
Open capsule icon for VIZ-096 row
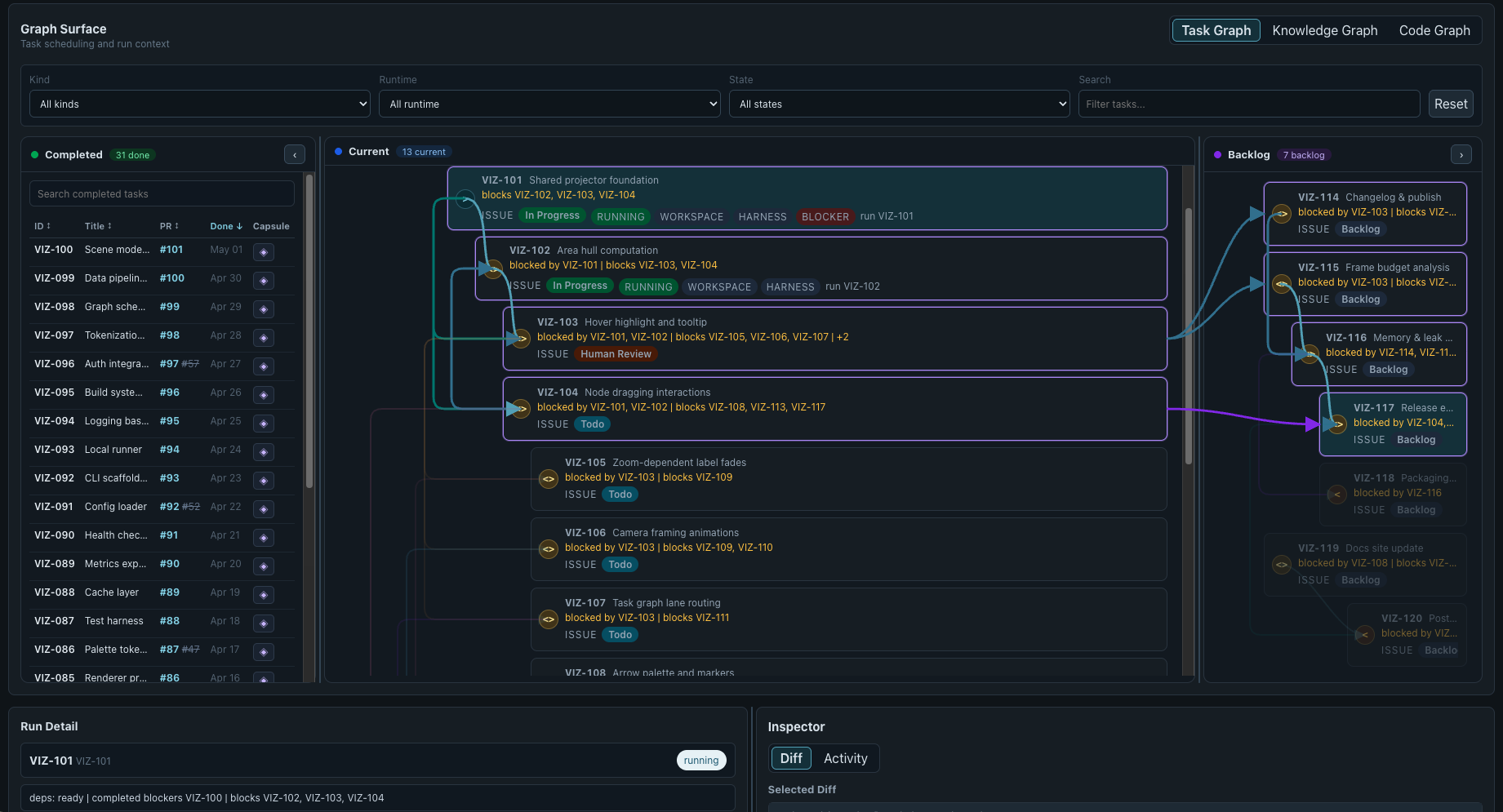pos(264,366)
